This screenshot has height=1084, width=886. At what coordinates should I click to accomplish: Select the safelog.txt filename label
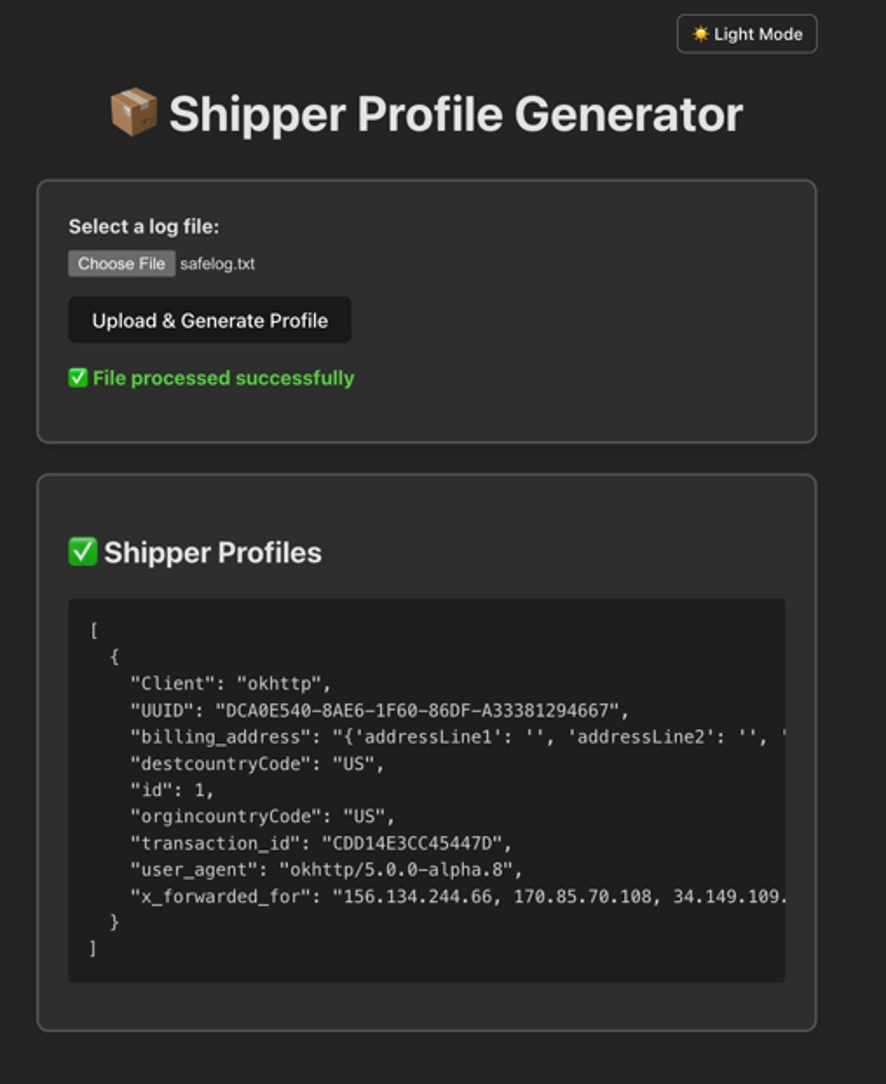[x=217, y=263]
